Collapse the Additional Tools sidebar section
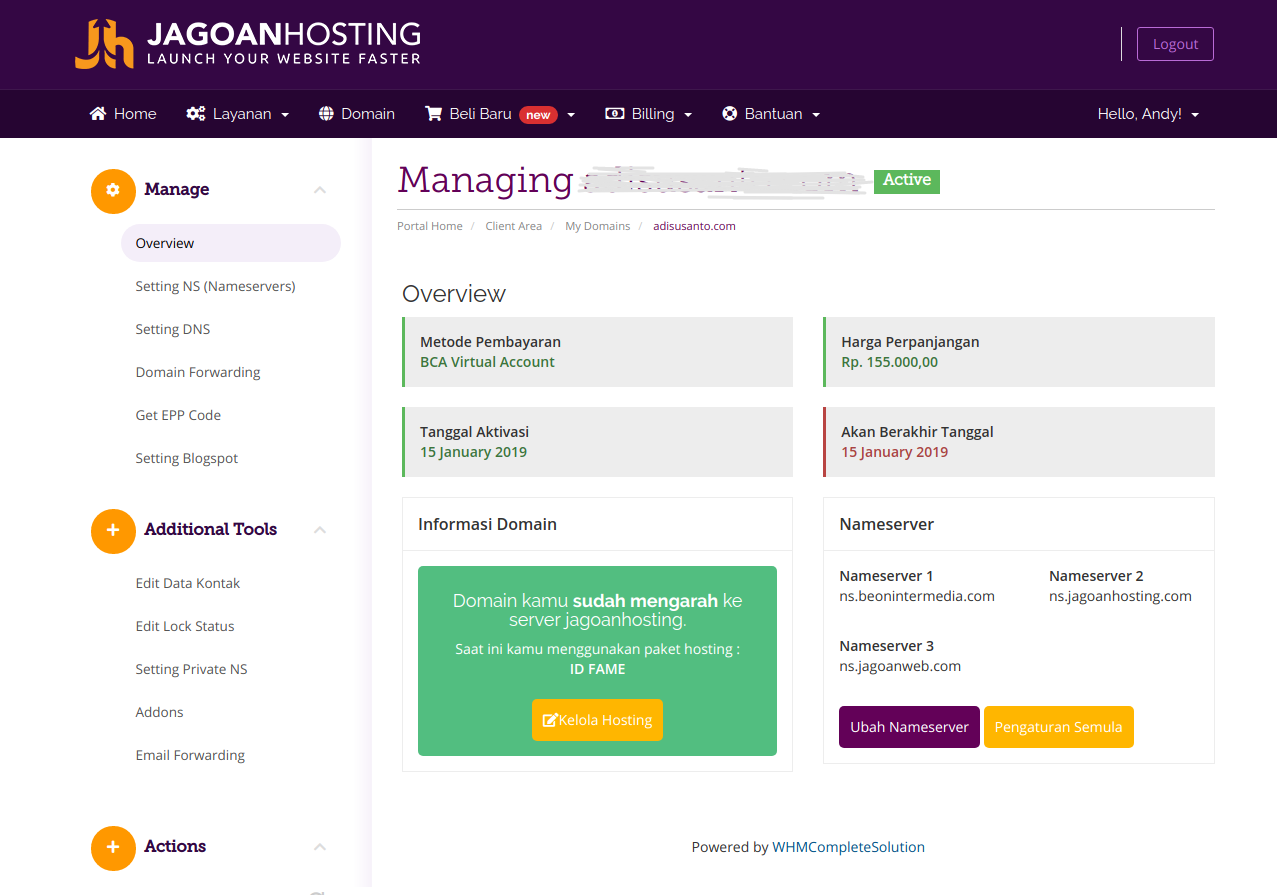The image size is (1277, 895). tap(320, 530)
